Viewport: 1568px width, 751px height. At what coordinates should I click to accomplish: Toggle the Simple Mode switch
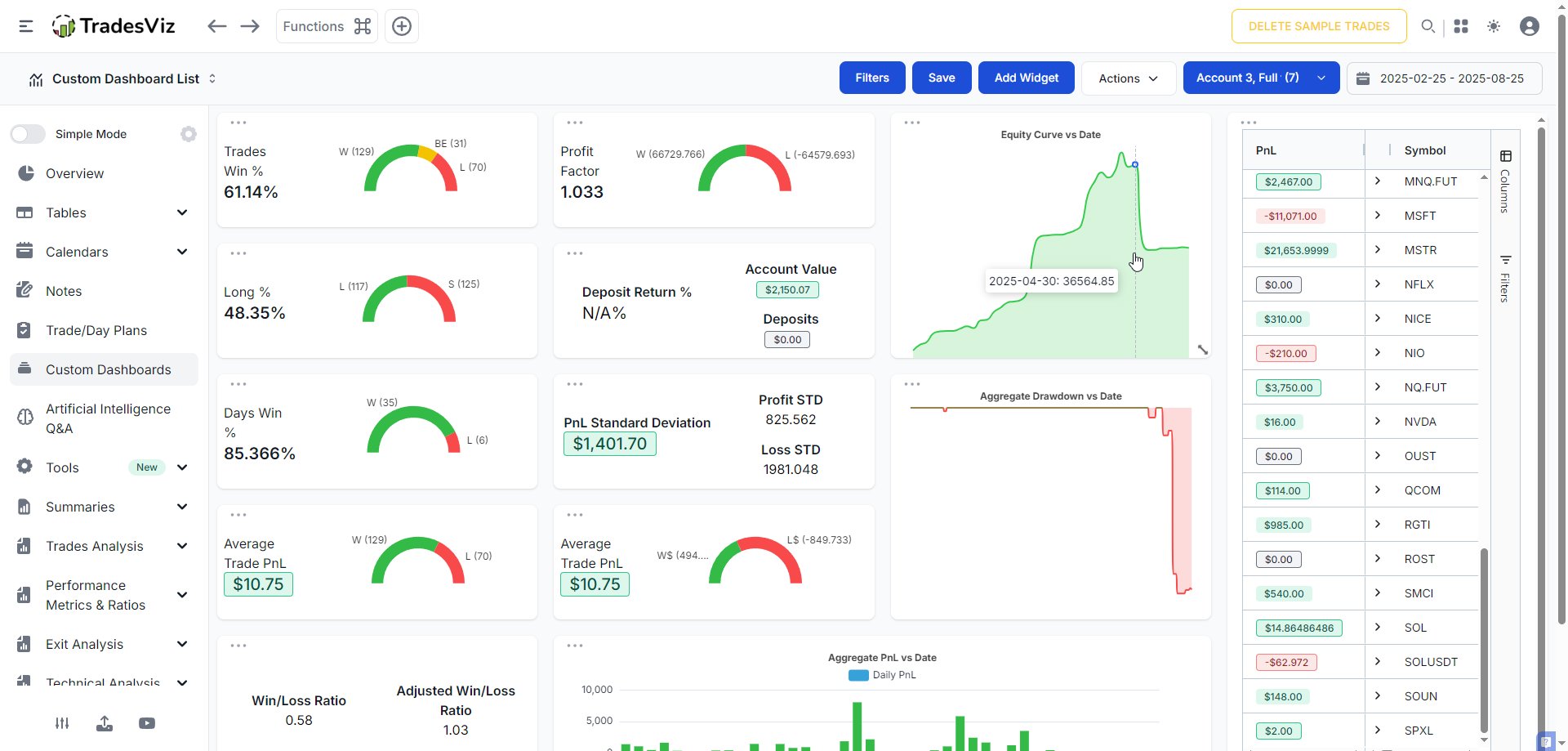pos(28,134)
